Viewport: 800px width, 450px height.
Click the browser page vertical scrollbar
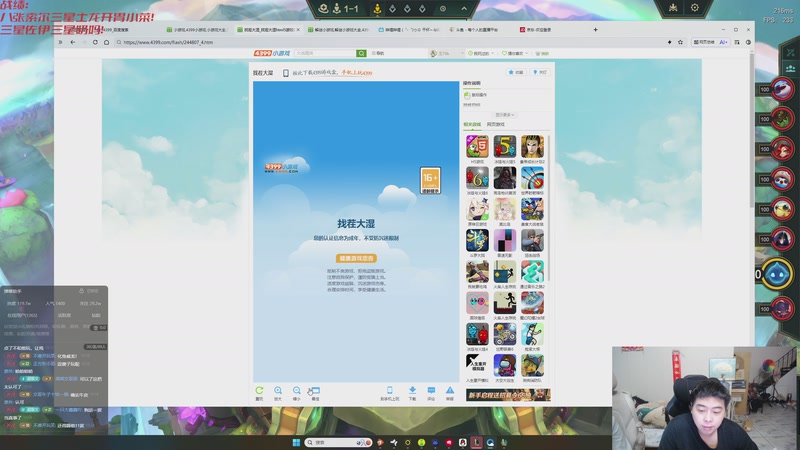click(x=752, y=130)
